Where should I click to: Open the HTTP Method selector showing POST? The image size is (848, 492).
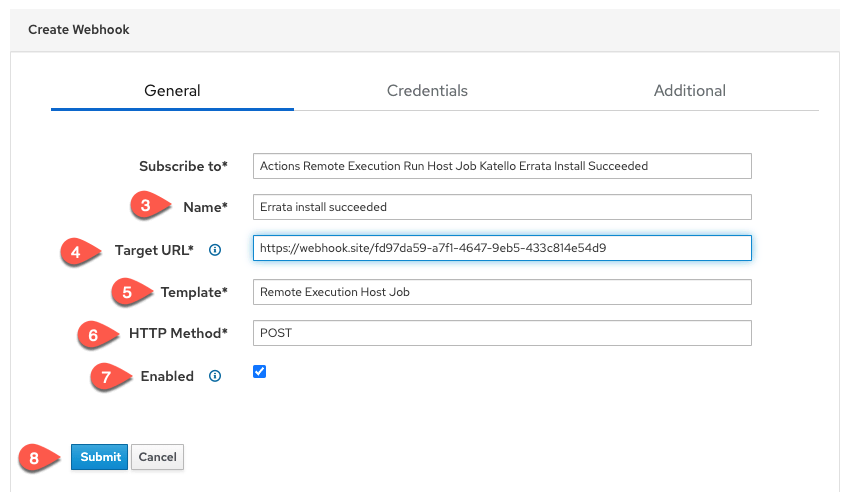click(501, 333)
